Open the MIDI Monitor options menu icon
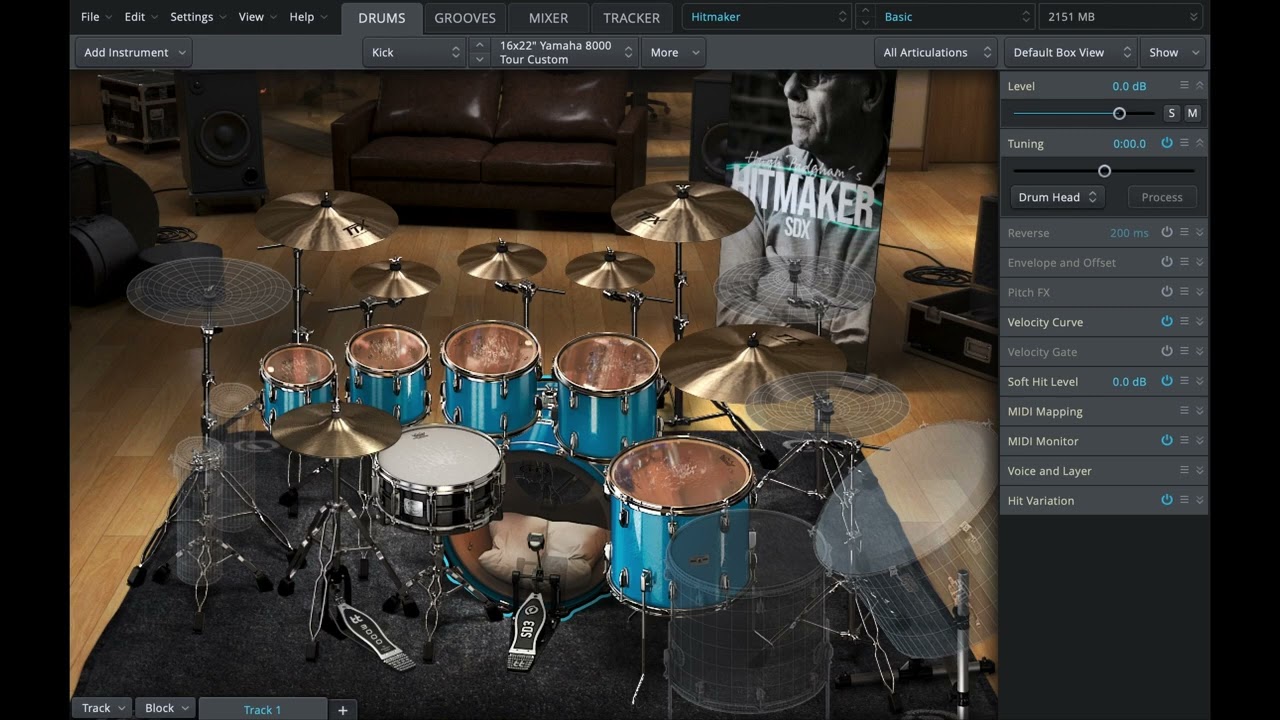1280x720 pixels. tap(1184, 440)
